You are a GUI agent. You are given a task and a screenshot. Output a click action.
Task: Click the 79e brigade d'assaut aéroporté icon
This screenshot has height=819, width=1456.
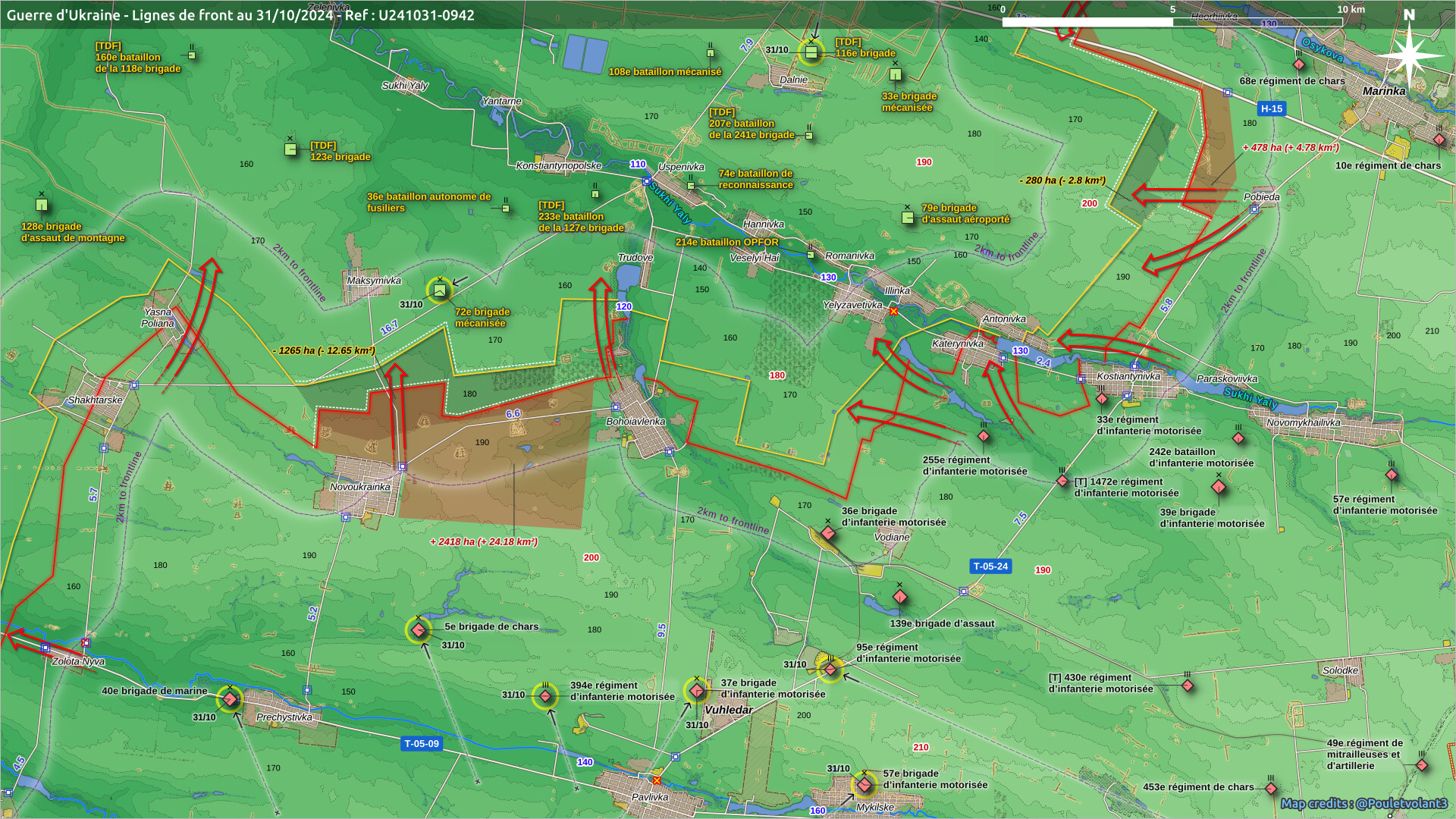[908, 218]
